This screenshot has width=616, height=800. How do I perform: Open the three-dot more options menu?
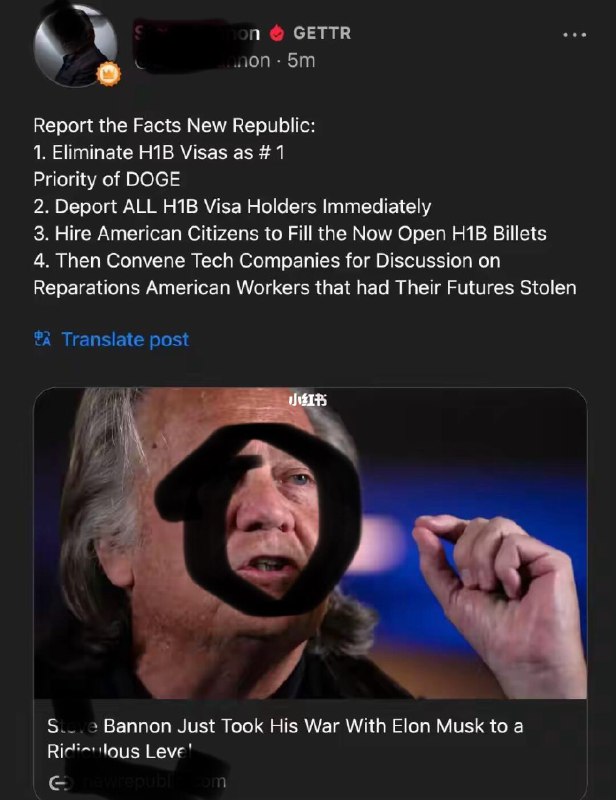[575, 35]
